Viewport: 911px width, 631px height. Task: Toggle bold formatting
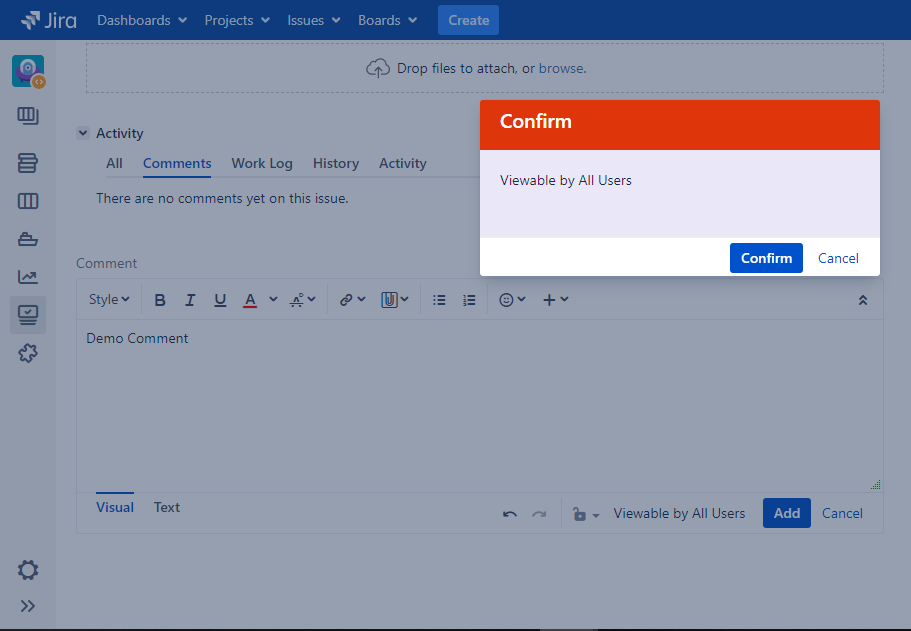tap(160, 300)
